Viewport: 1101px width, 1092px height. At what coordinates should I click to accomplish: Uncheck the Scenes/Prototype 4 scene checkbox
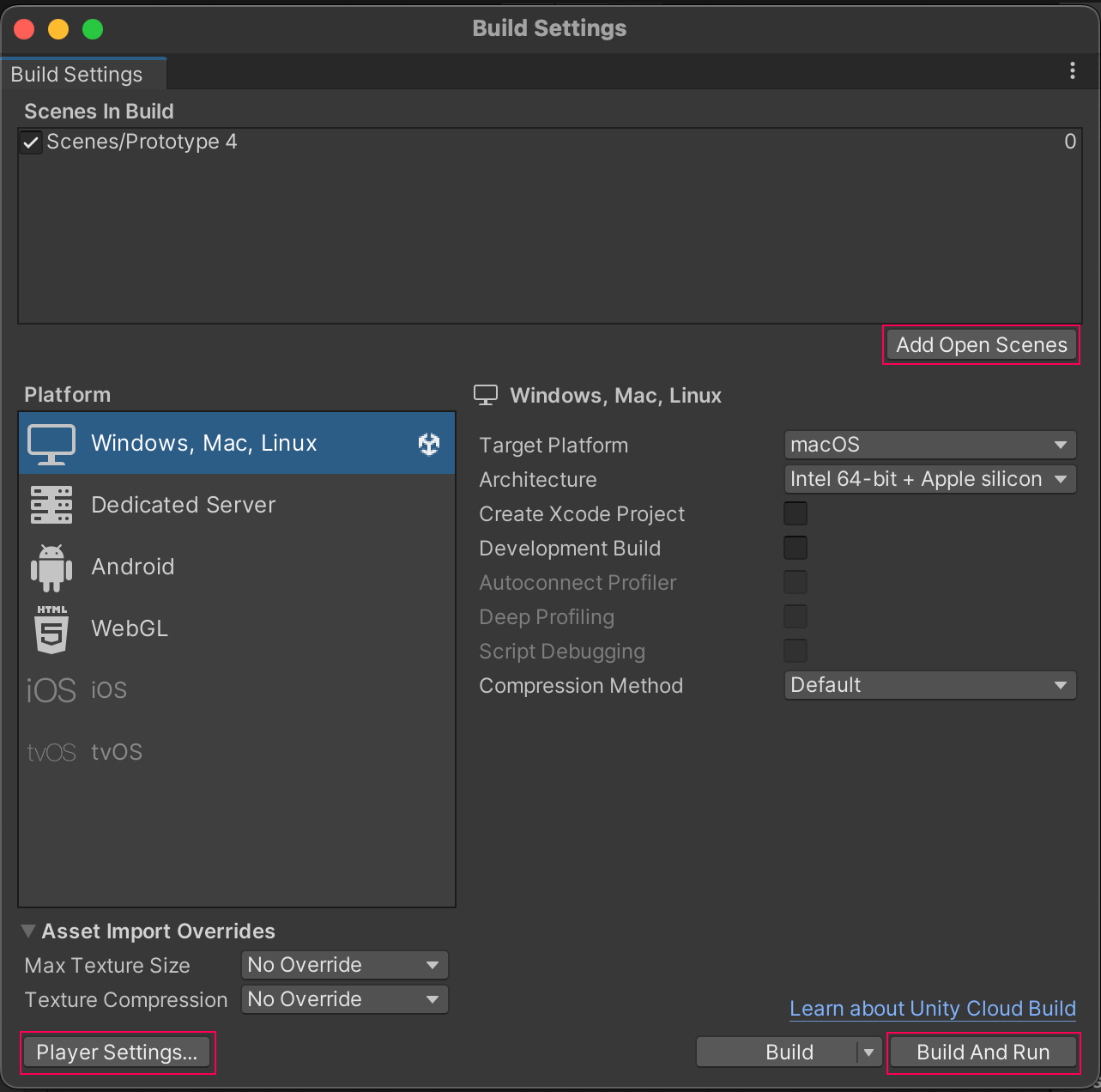pos(32,143)
